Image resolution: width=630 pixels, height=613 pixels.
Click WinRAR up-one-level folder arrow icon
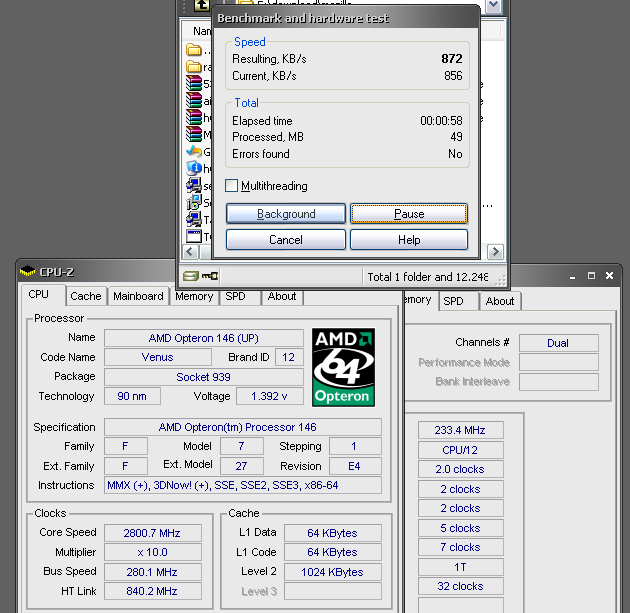(x=202, y=5)
